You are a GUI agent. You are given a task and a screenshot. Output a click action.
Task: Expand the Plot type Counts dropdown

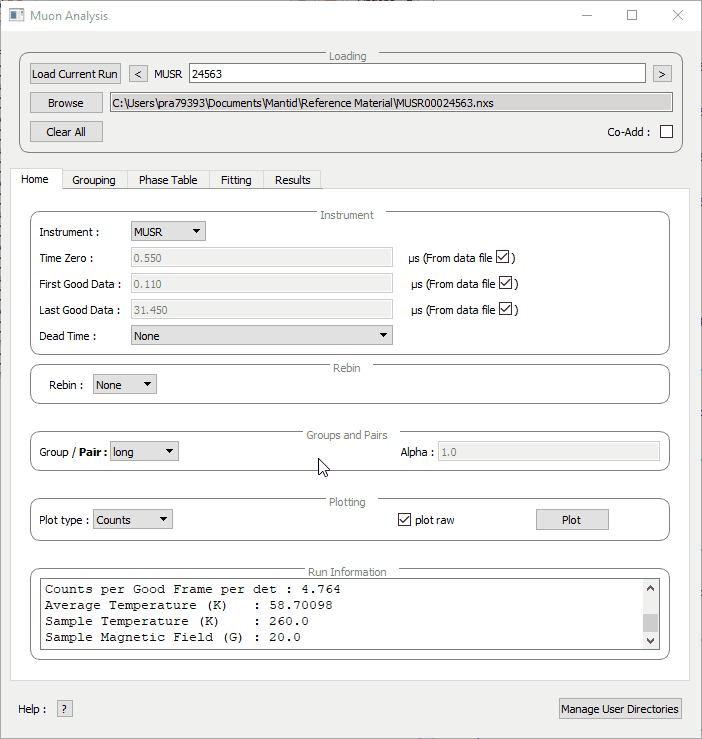(x=132, y=520)
